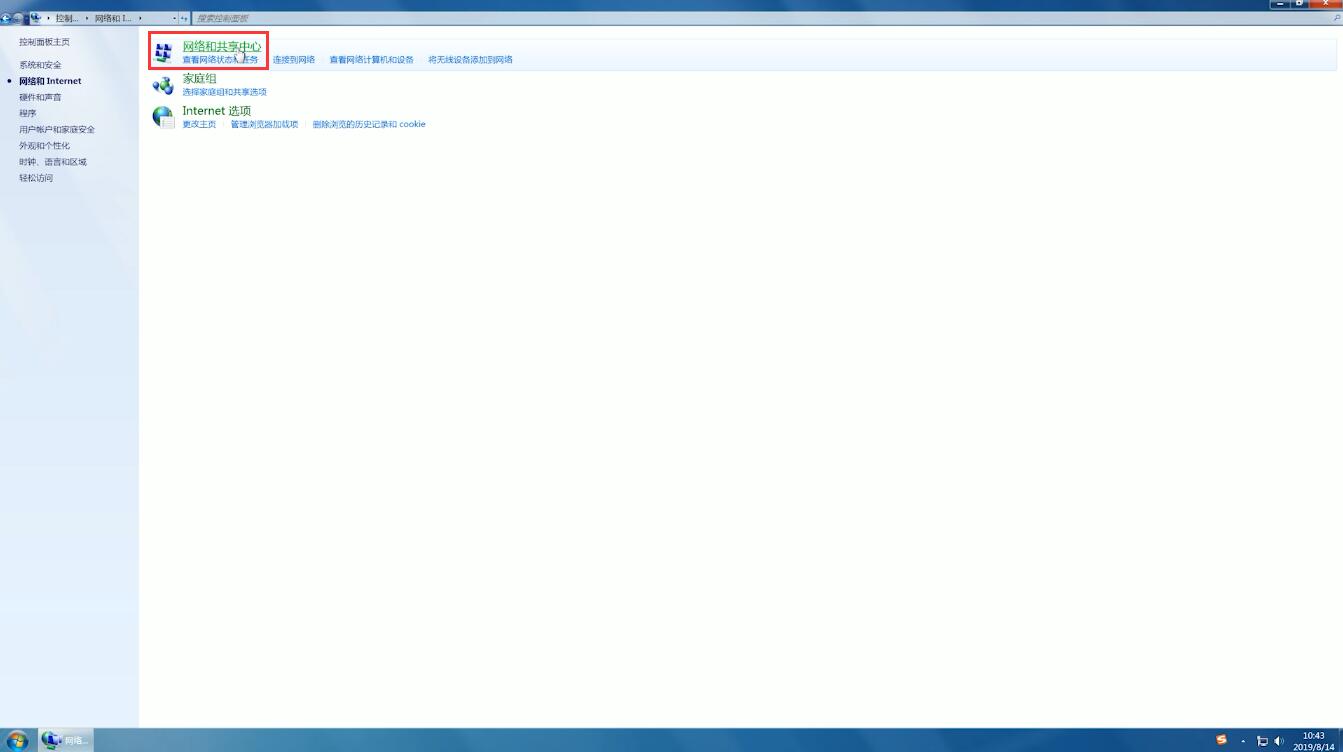
Task: Select 系统和安全 in the sidebar
Action: 40,65
